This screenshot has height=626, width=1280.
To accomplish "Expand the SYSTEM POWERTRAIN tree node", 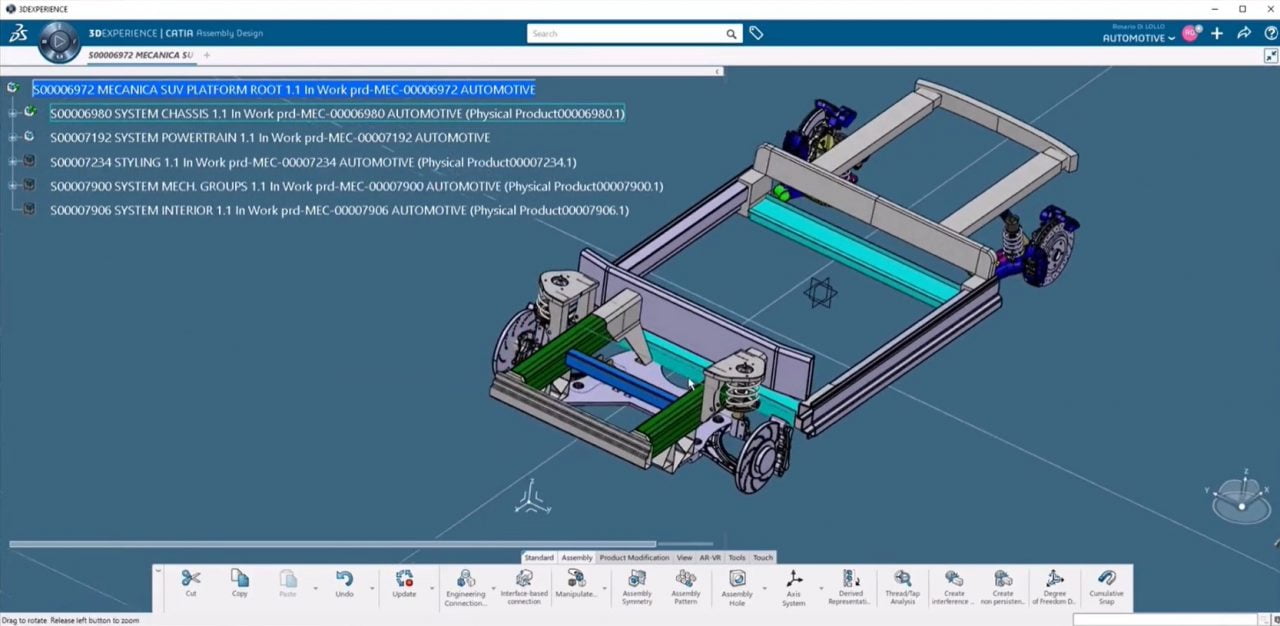I will click(13, 137).
